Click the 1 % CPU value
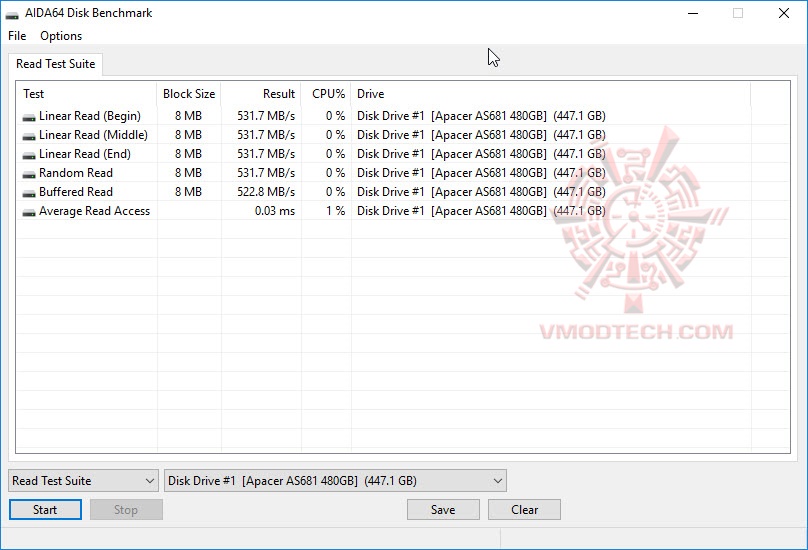 (335, 211)
